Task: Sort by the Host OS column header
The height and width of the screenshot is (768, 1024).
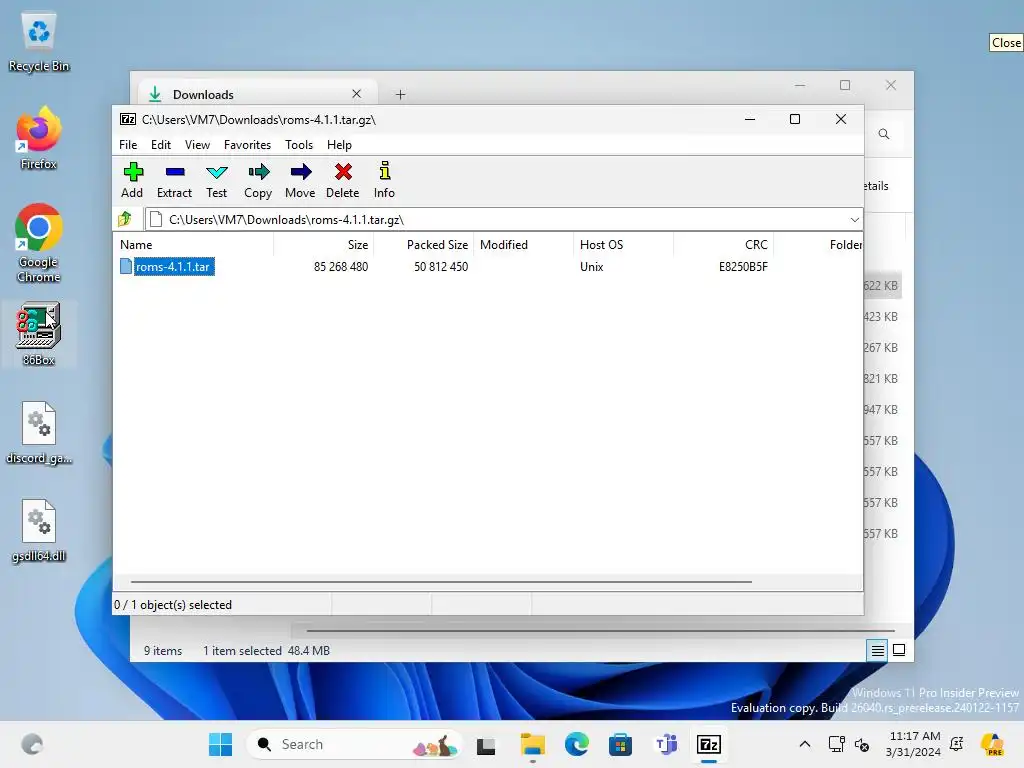Action: [x=623, y=245]
